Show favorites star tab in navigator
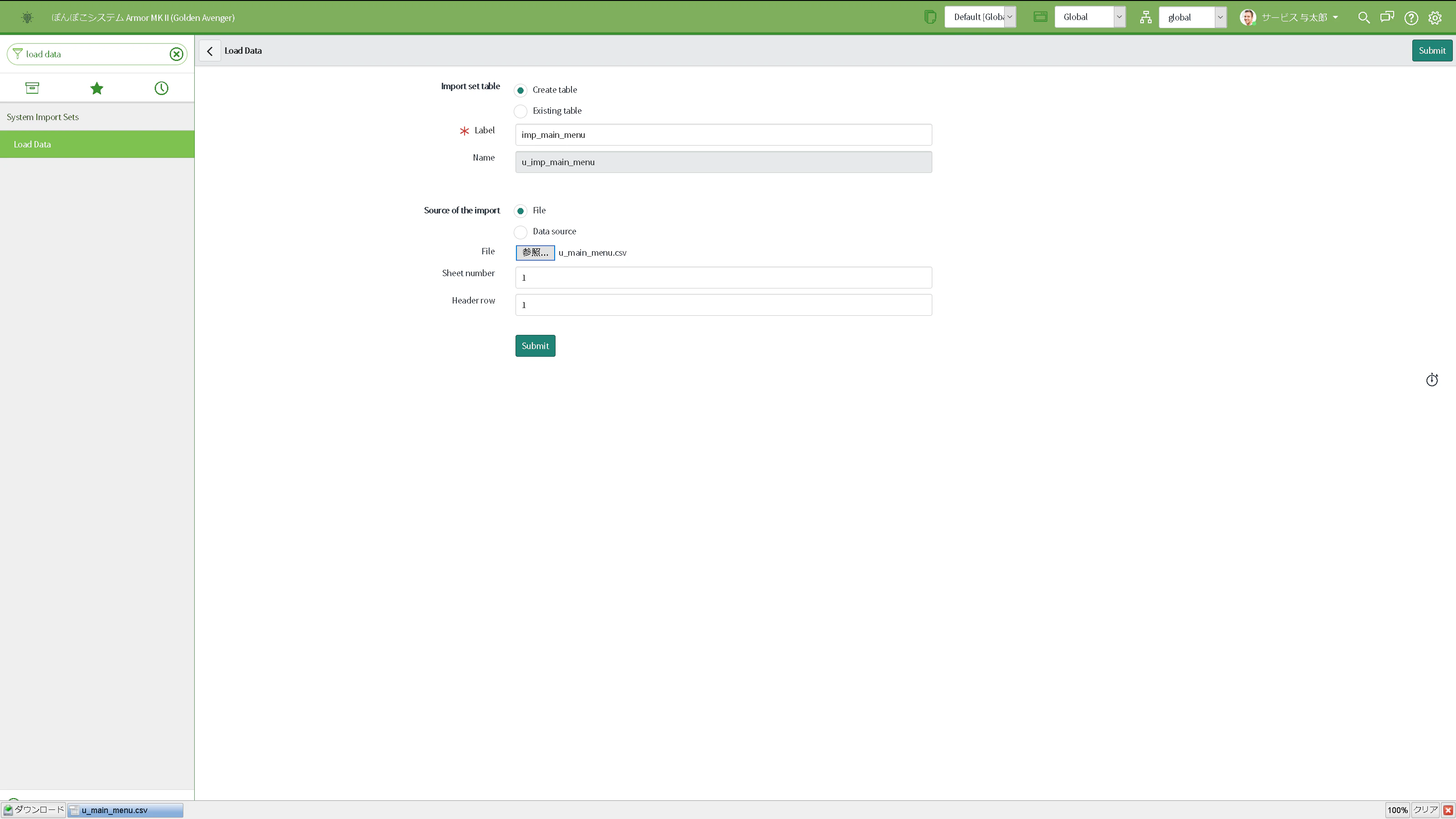The image size is (1456, 819). (96, 88)
